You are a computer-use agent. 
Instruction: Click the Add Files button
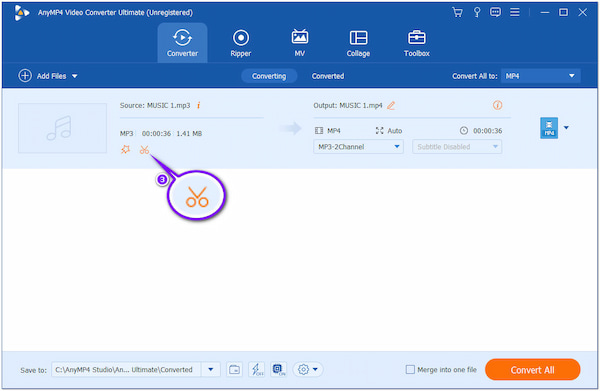47,76
